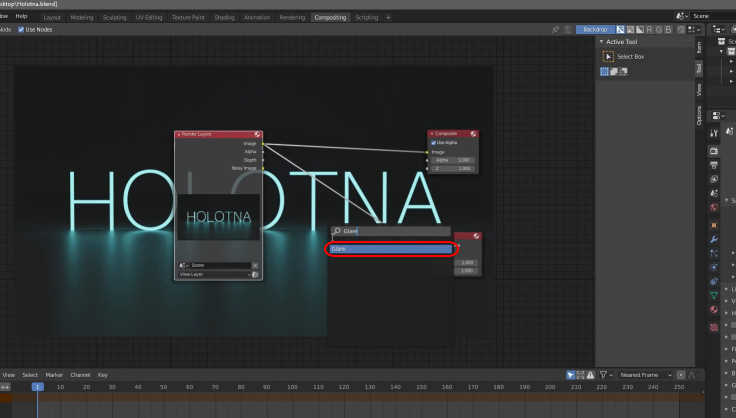Open the Item sidebar tab

pyautogui.click(x=699, y=47)
